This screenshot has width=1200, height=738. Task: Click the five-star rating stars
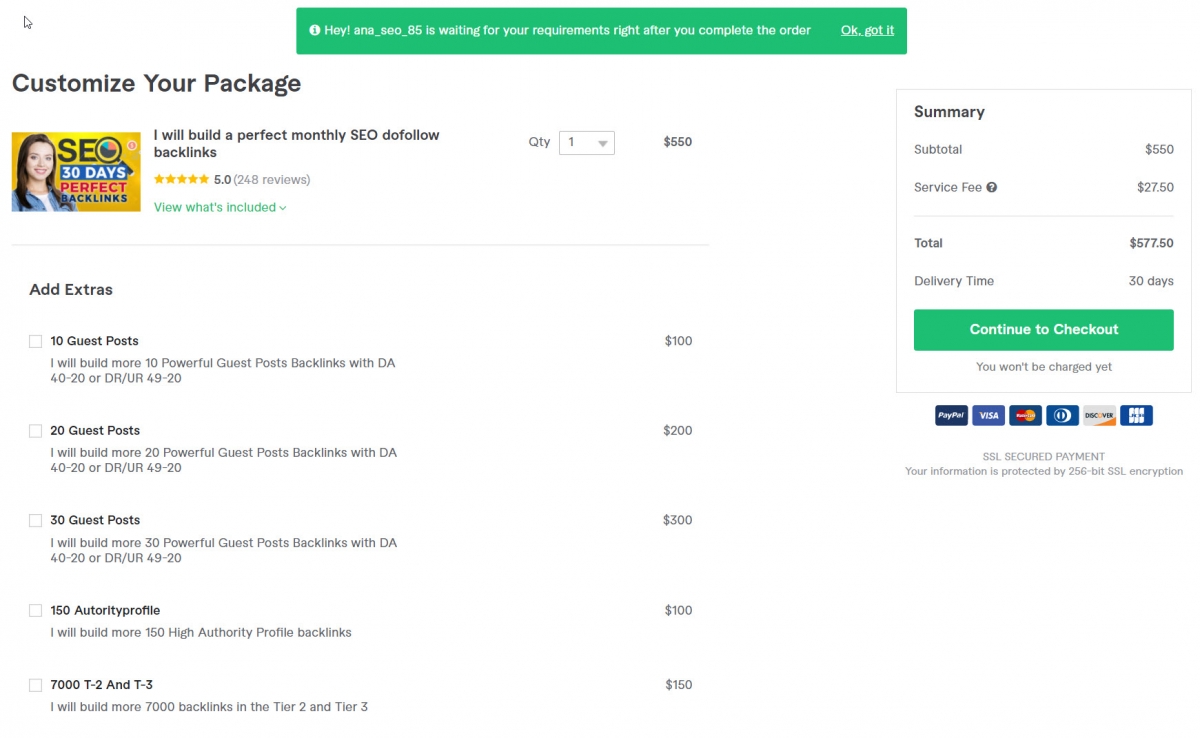pyautogui.click(x=181, y=180)
